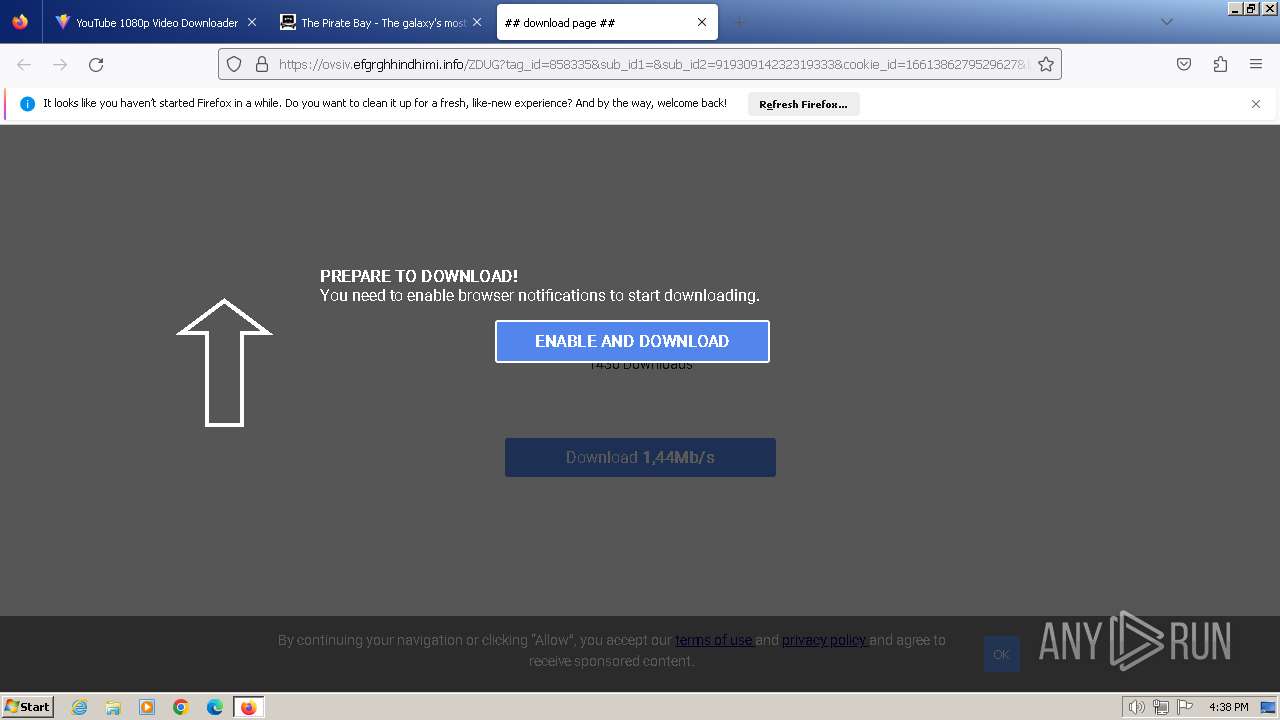Screen dimensions: 1280x720
Task: Open network tray icon
Action: coord(1161,707)
